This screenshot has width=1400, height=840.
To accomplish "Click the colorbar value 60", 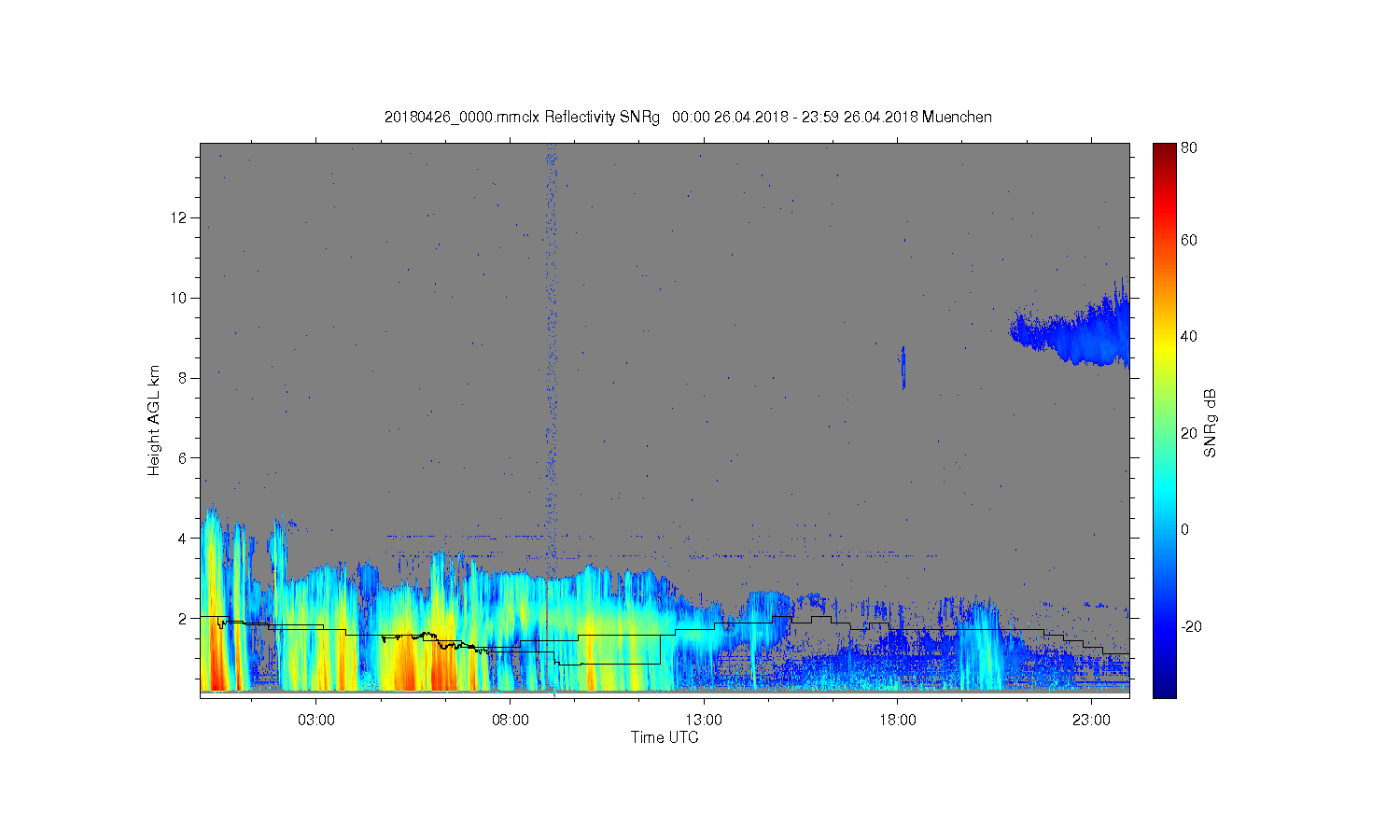I will pyautogui.click(x=1189, y=240).
